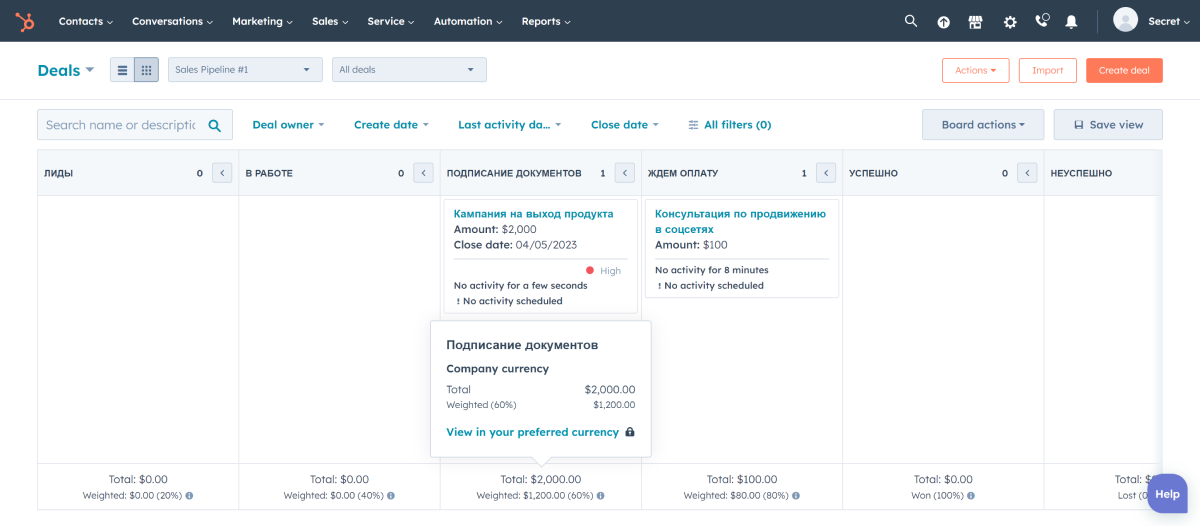Open the settings gear icon
The image size is (1200, 526).
[1010, 22]
